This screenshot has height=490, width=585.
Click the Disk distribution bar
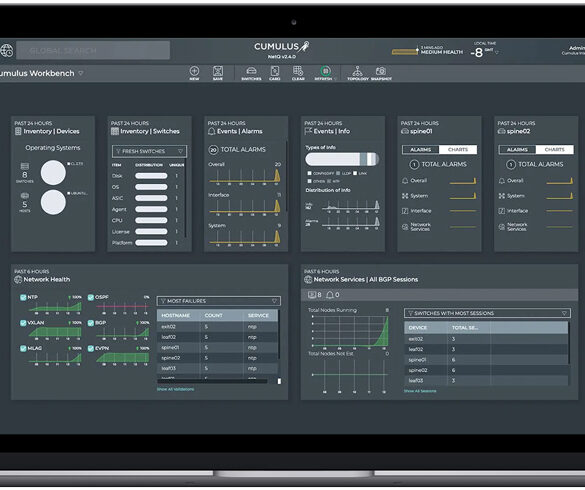click(x=151, y=176)
